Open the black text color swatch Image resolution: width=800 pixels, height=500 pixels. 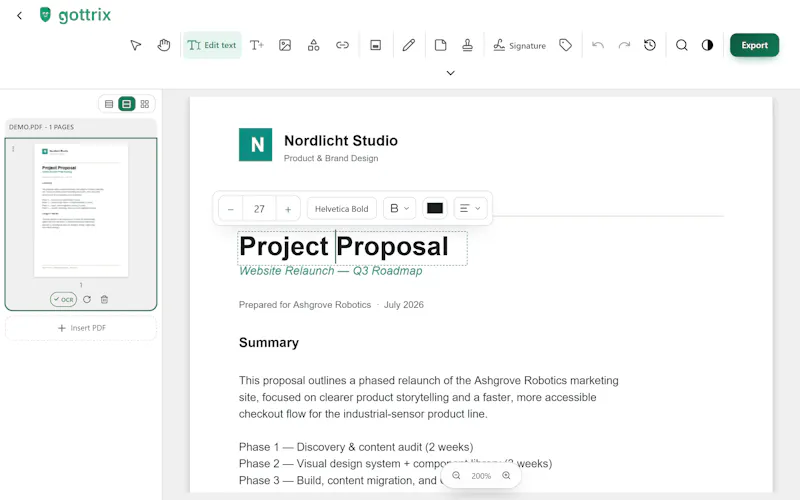(x=435, y=208)
